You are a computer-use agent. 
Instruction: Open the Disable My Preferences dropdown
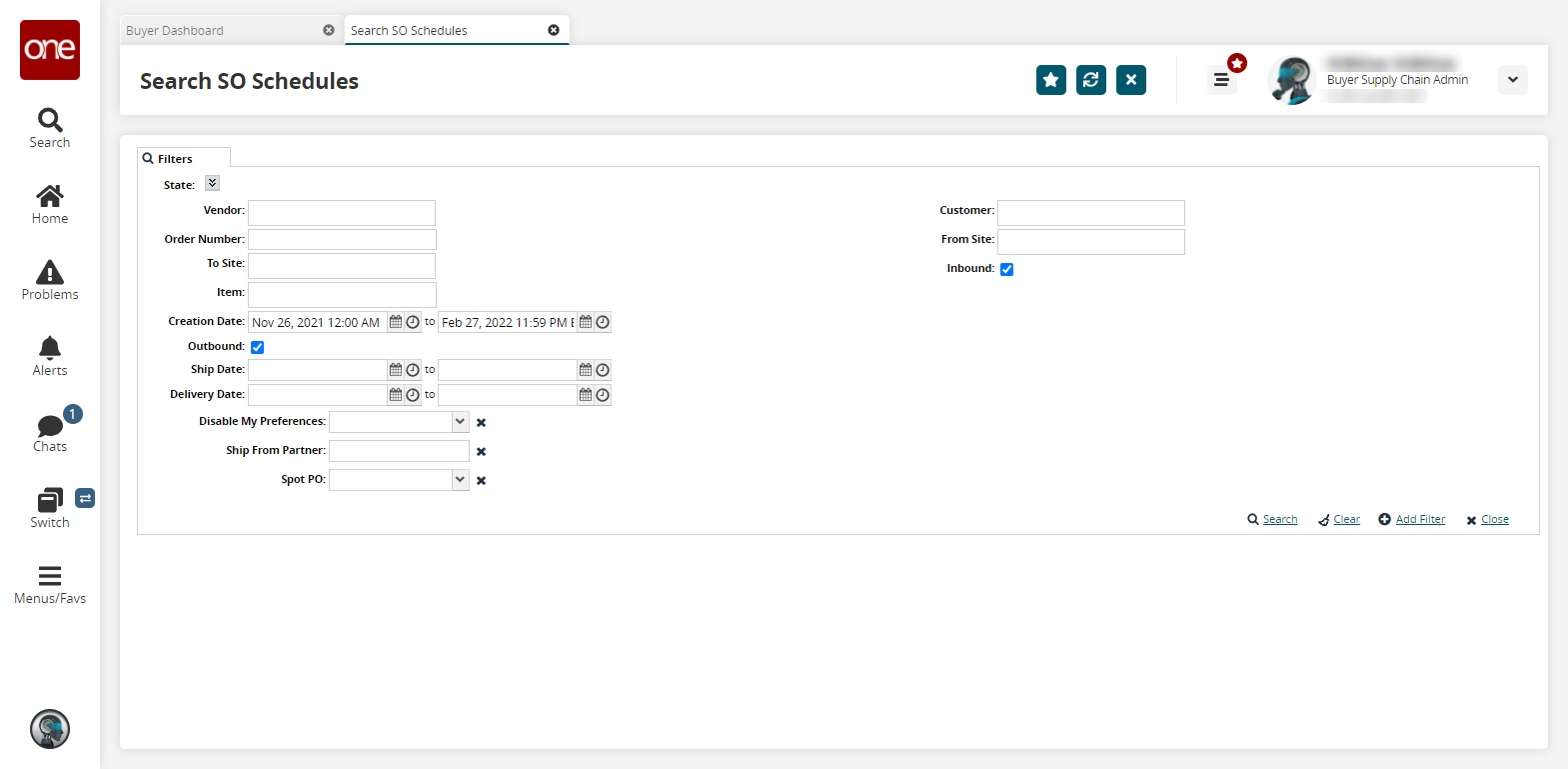(460, 422)
